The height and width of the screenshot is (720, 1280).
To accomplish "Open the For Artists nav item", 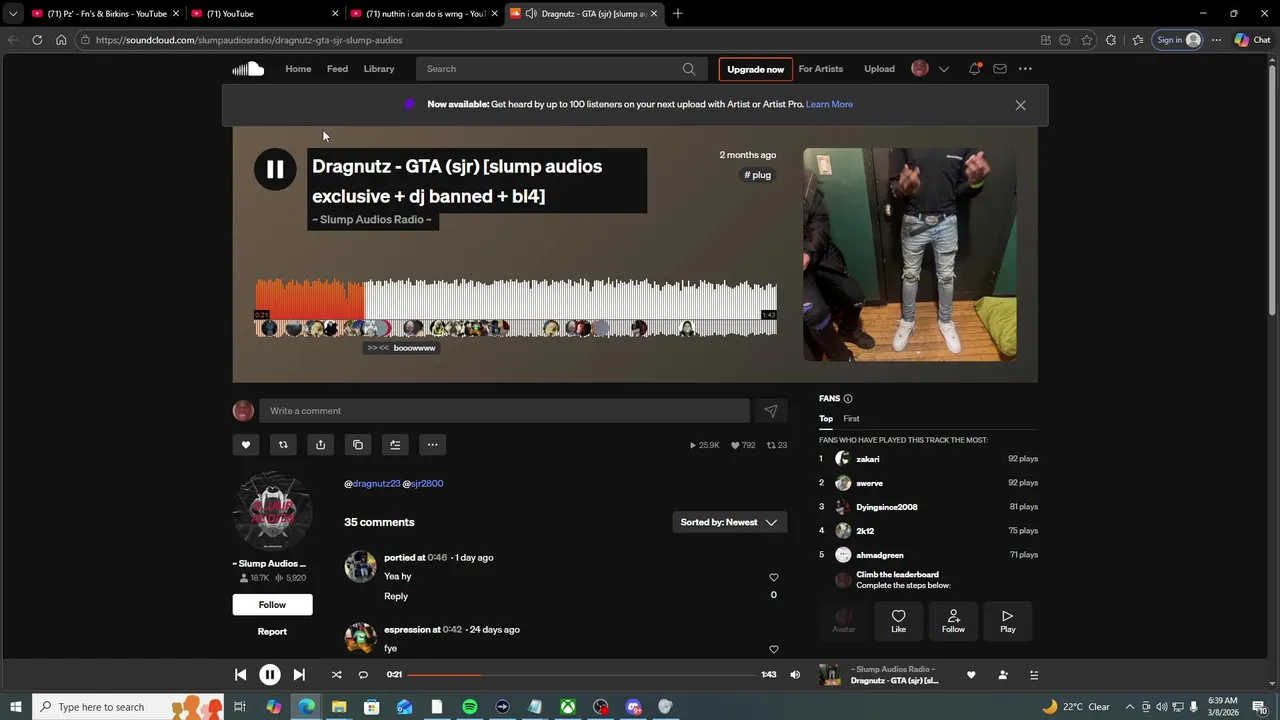I will click(x=821, y=69).
